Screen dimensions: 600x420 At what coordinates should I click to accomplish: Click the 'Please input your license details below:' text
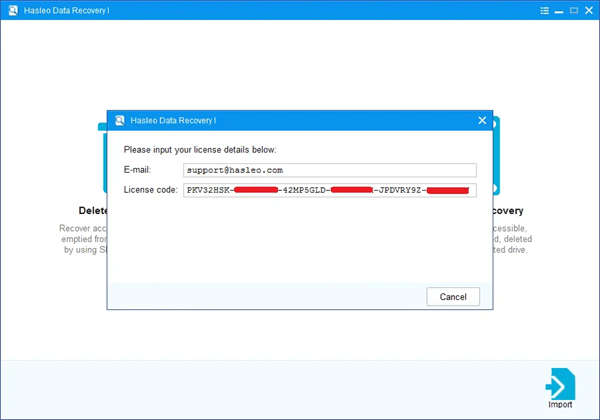(200, 150)
